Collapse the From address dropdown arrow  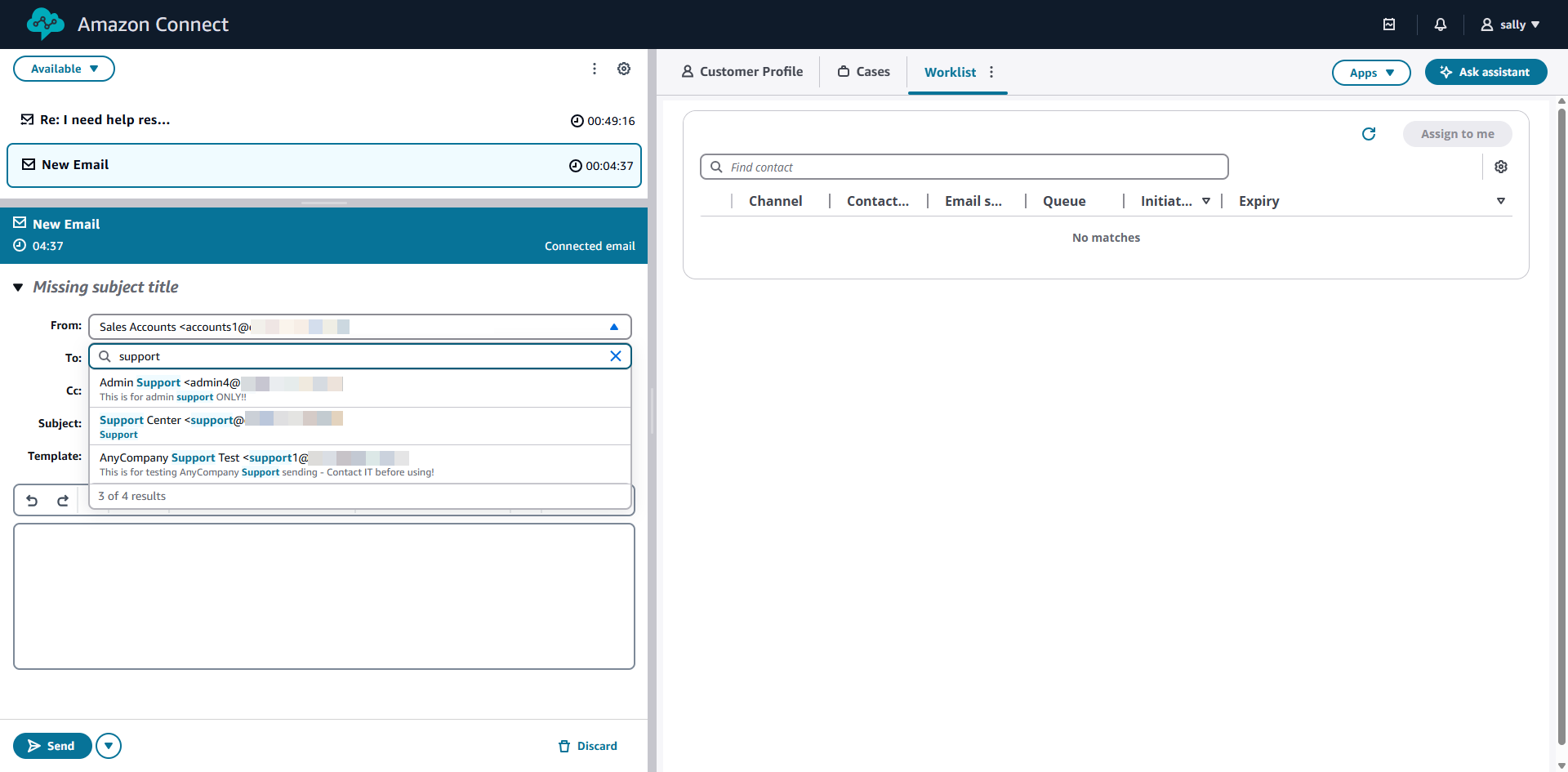pyautogui.click(x=614, y=327)
